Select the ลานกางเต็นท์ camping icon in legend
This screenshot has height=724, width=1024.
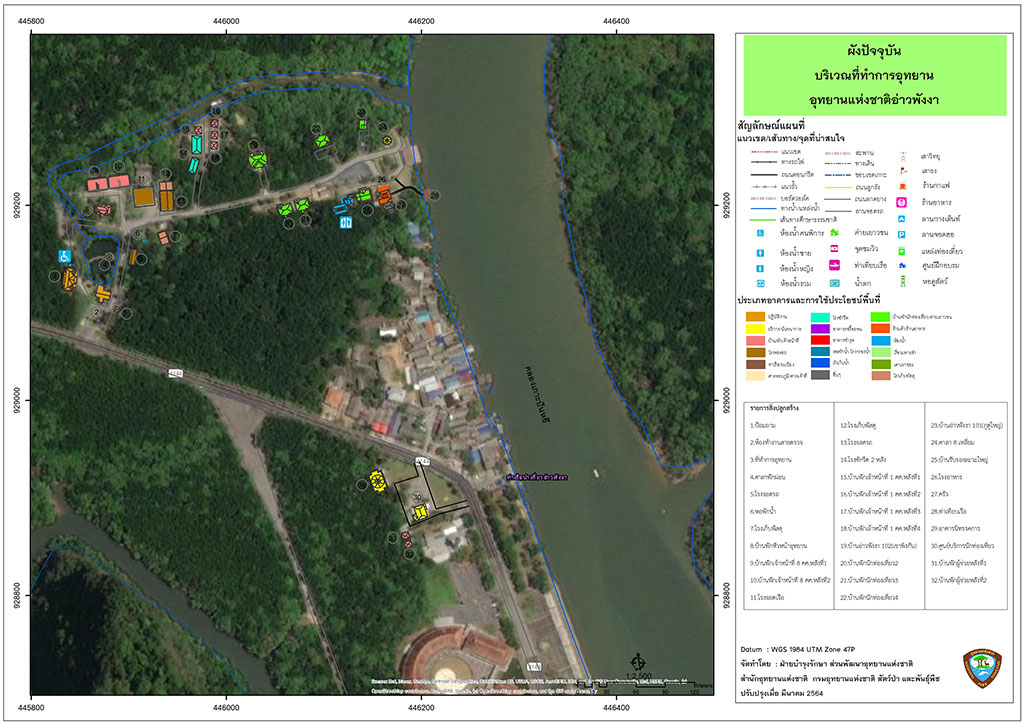(x=901, y=218)
